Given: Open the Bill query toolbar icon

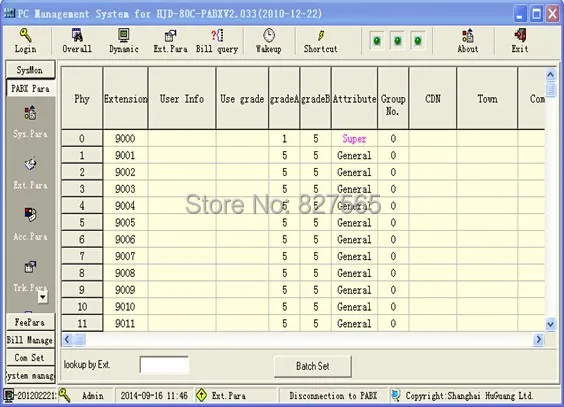Looking at the screenshot, I should [217, 36].
